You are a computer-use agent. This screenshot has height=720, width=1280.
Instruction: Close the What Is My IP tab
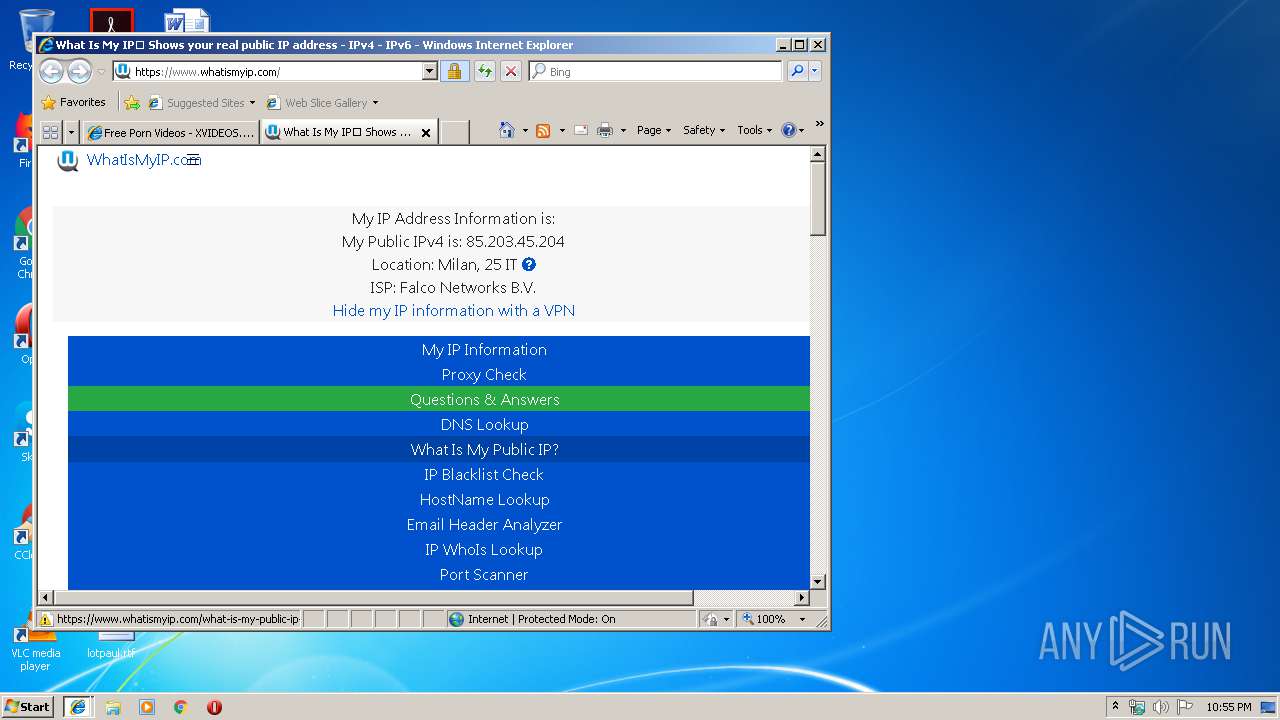pyautogui.click(x=425, y=132)
